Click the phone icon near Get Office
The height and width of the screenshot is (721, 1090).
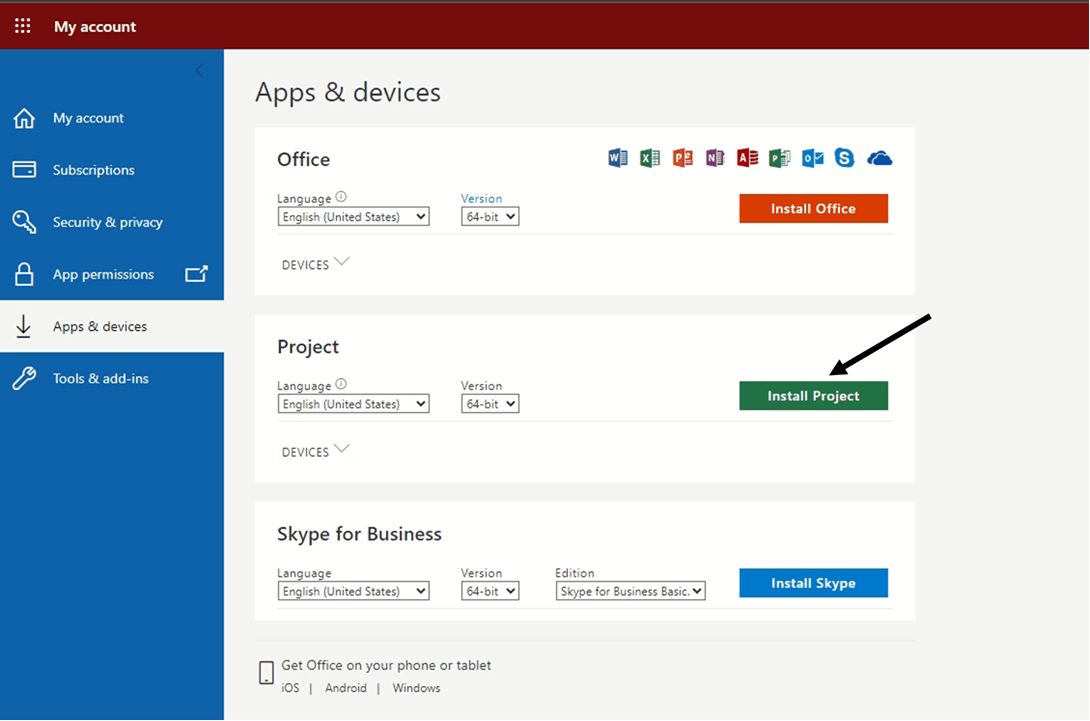266,672
